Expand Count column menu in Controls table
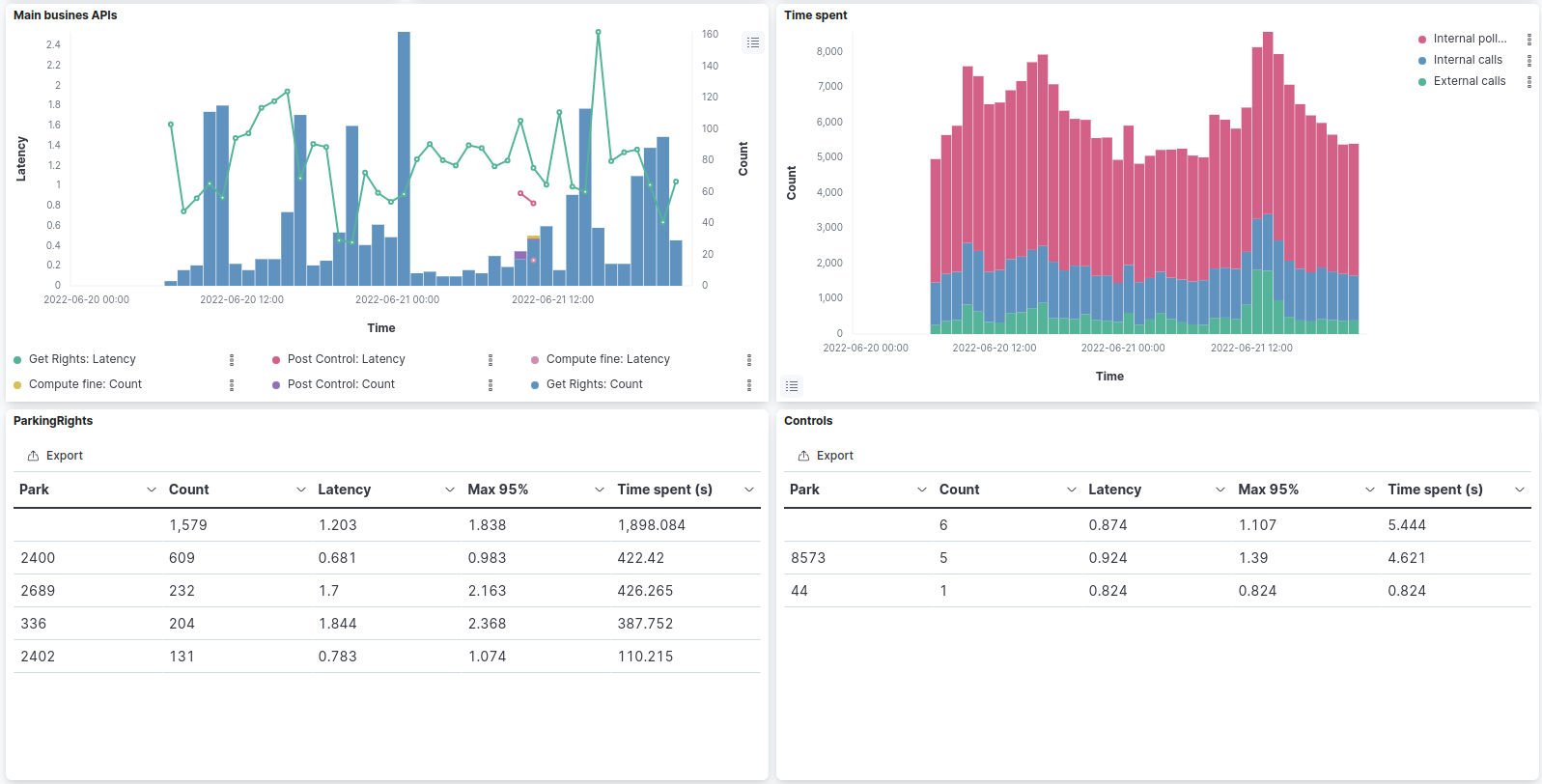 1072,490
